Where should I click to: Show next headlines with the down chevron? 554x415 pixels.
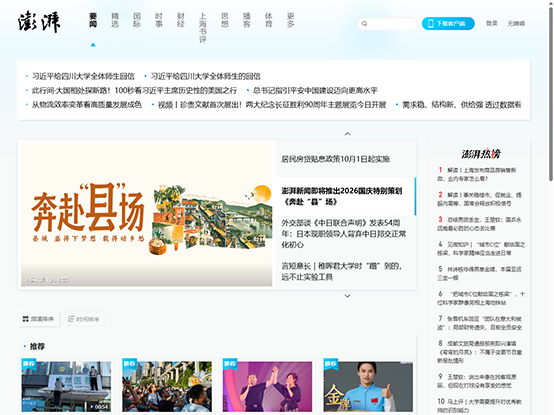pyautogui.click(x=347, y=296)
